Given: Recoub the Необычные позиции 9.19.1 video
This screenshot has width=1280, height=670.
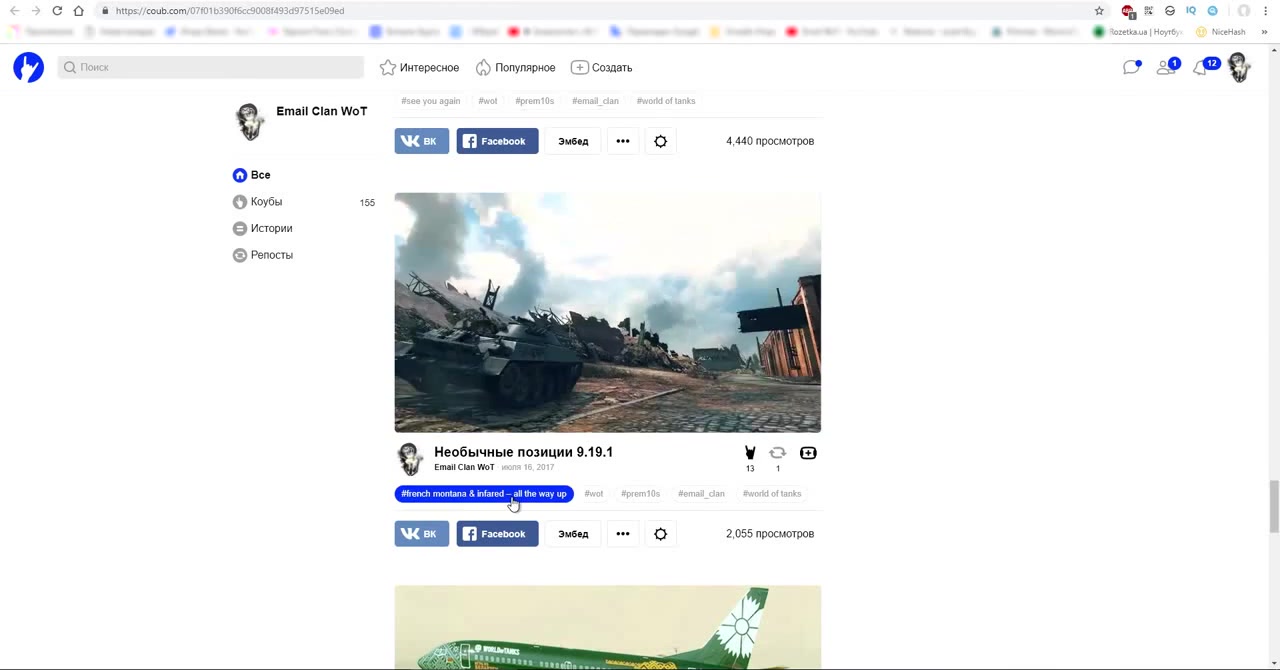Looking at the screenshot, I should tap(777, 453).
